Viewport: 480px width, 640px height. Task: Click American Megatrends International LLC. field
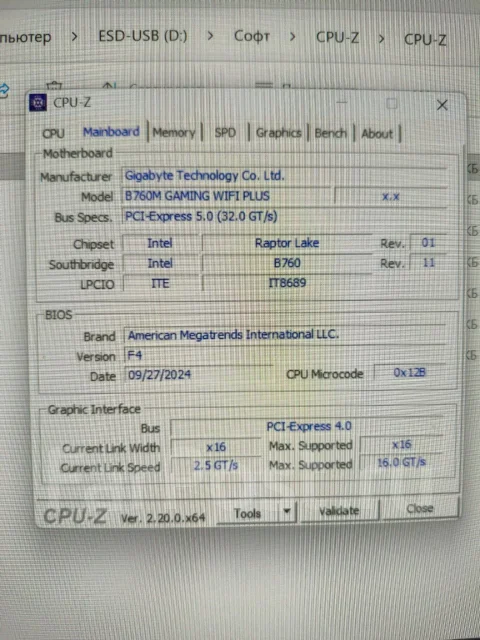(x=284, y=335)
